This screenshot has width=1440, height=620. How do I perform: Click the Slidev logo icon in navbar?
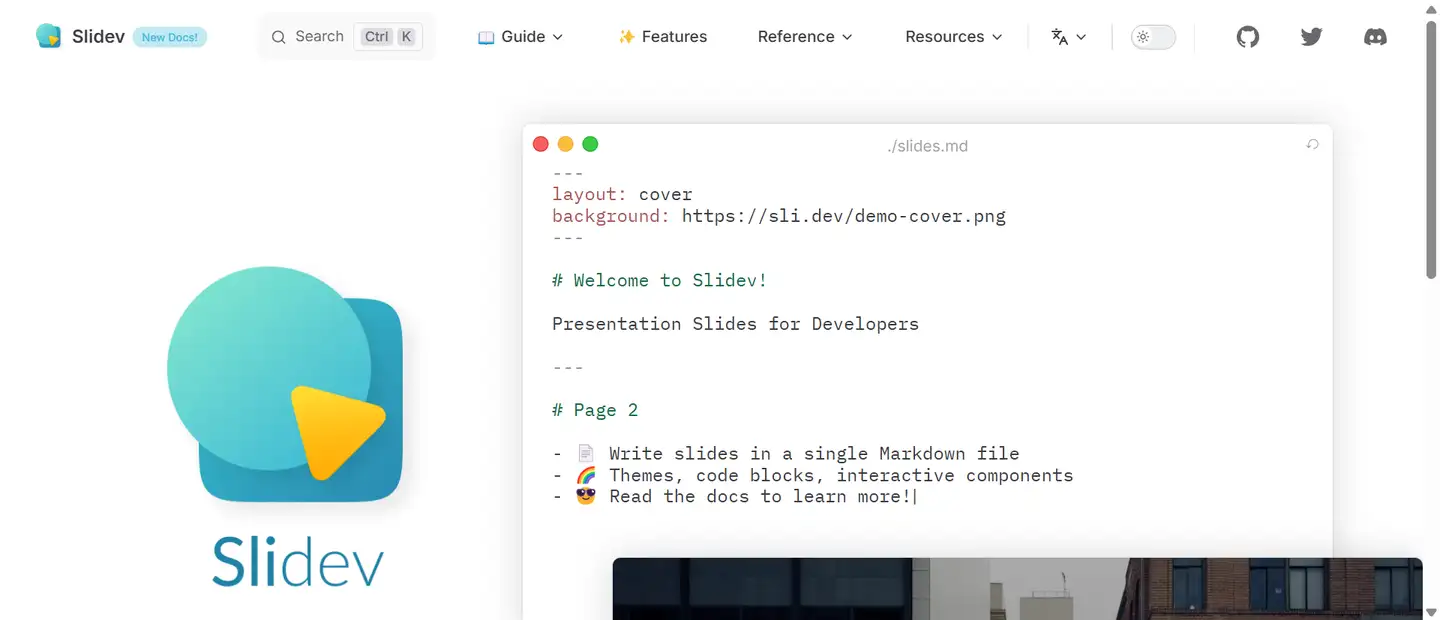click(48, 36)
